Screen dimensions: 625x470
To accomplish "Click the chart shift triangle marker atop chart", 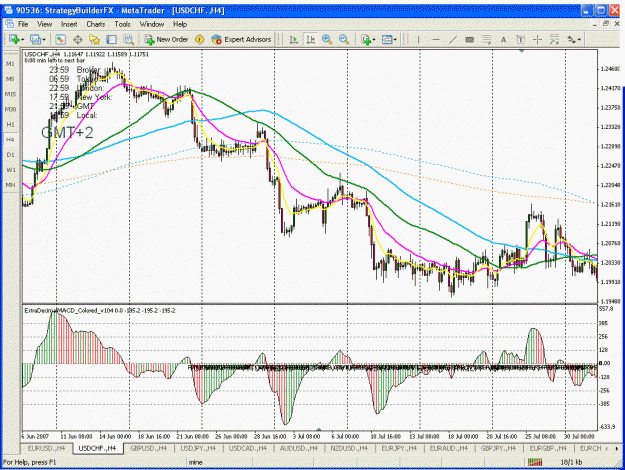I will 521,51.
